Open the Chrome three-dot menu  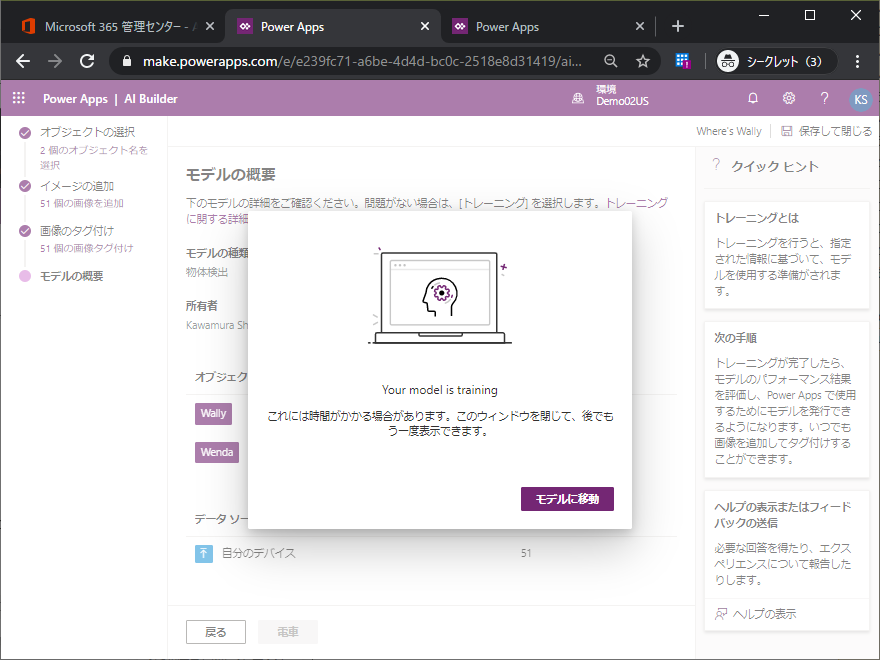tap(857, 61)
